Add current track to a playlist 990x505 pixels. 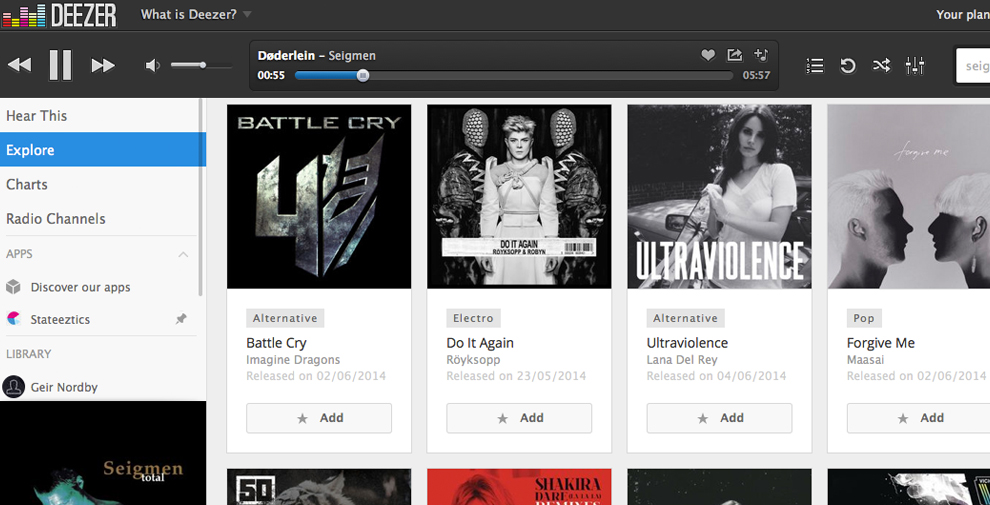761,55
